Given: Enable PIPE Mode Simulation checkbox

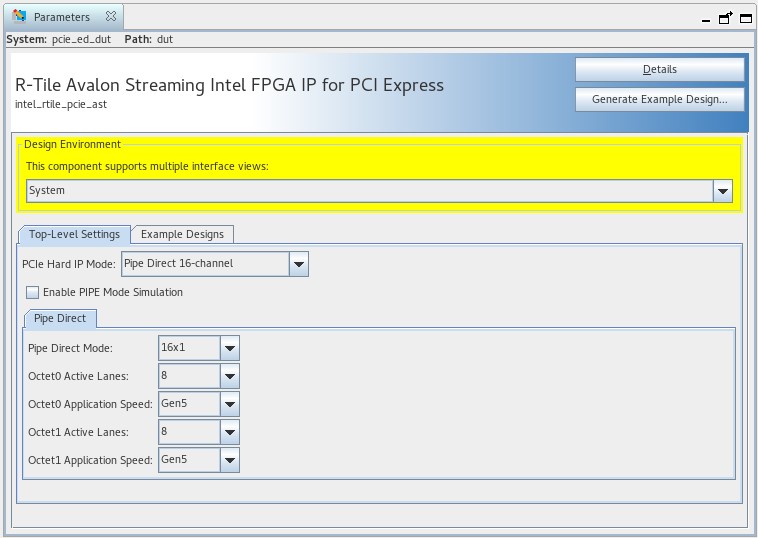Looking at the screenshot, I should click(33, 293).
